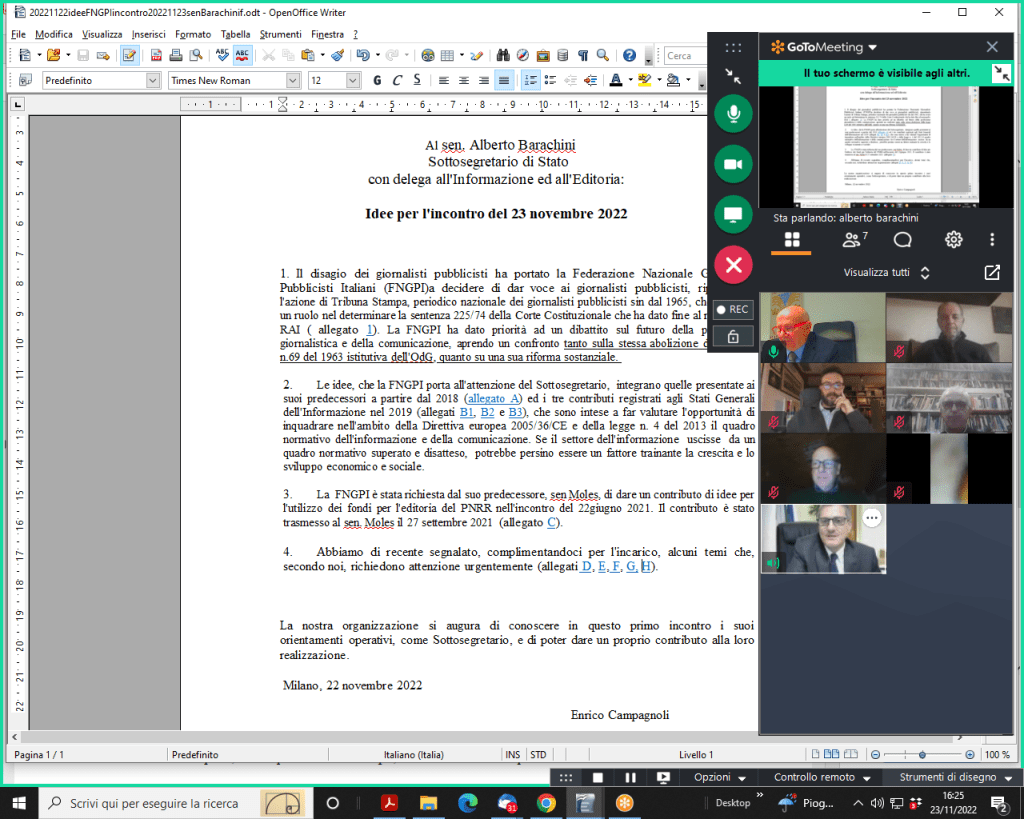1024x819 pixels.
Task: Open GoToMeeting settings gear
Action: coord(954,239)
